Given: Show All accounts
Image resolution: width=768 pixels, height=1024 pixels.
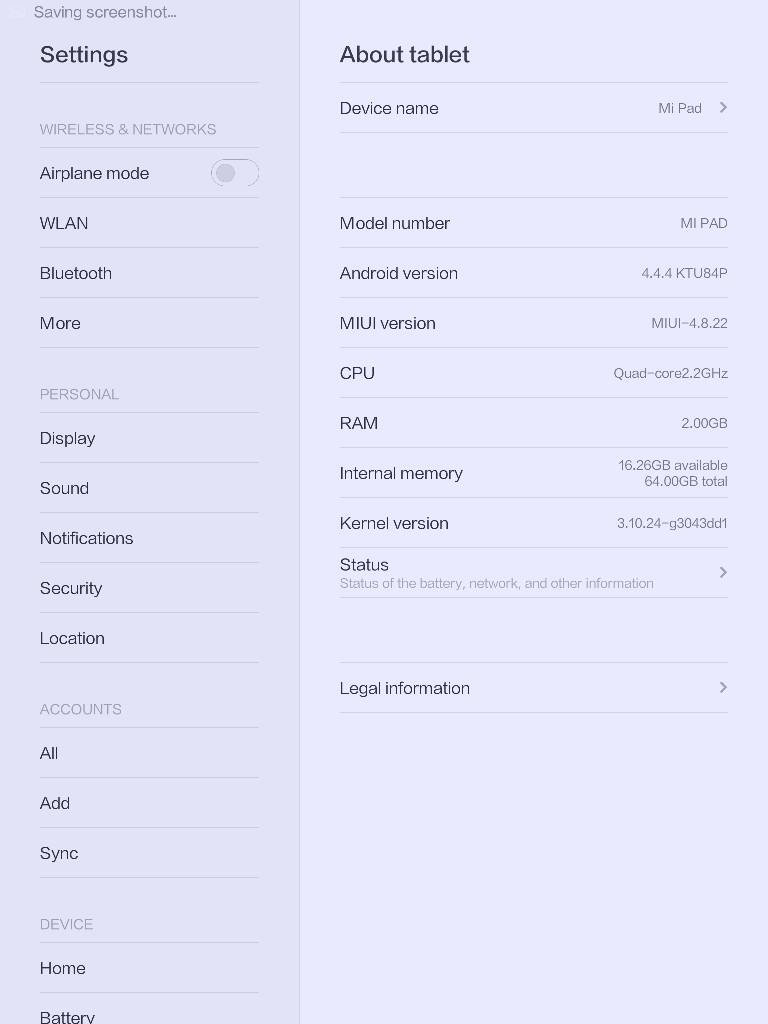Looking at the screenshot, I should pyautogui.click(x=149, y=753).
